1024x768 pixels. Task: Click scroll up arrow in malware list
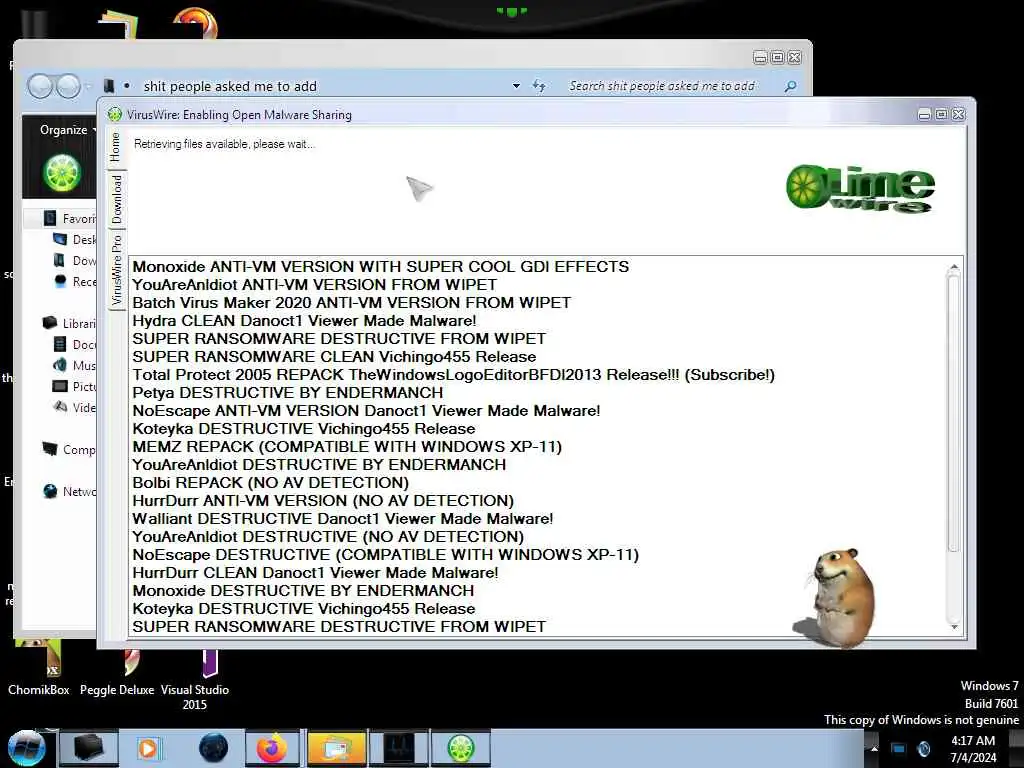tap(954, 268)
